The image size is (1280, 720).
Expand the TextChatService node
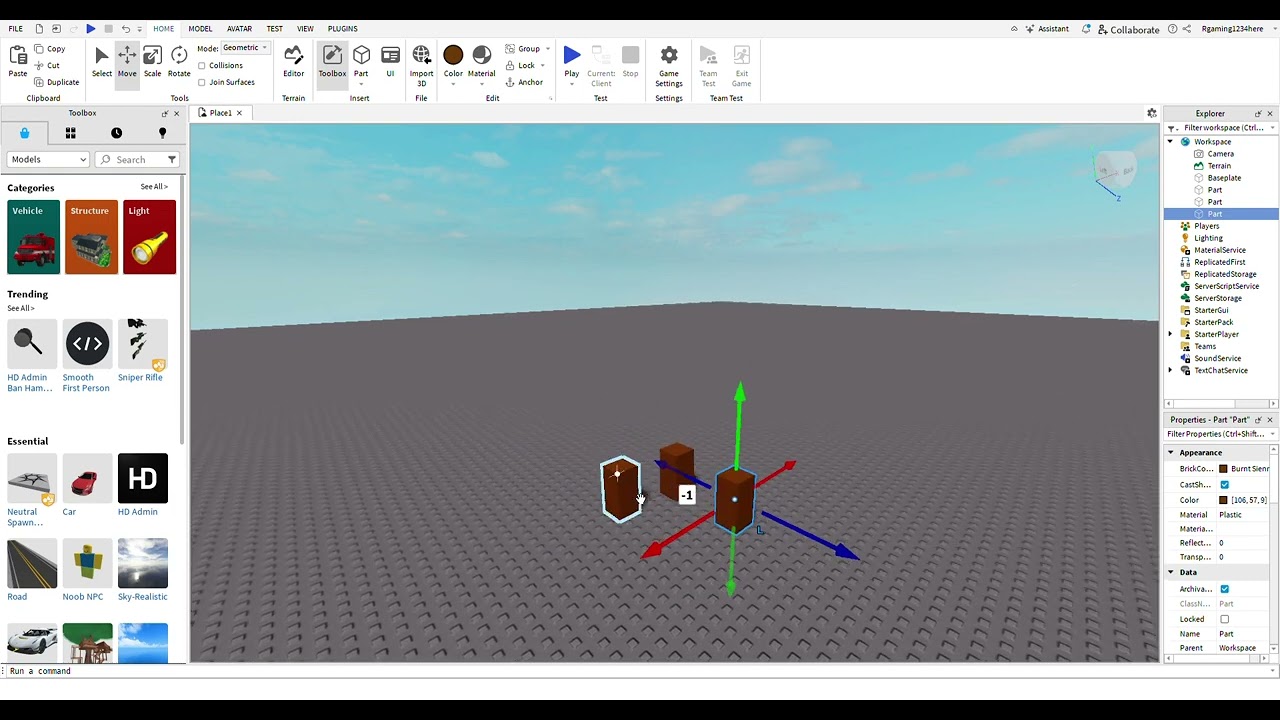(x=1171, y=370)
